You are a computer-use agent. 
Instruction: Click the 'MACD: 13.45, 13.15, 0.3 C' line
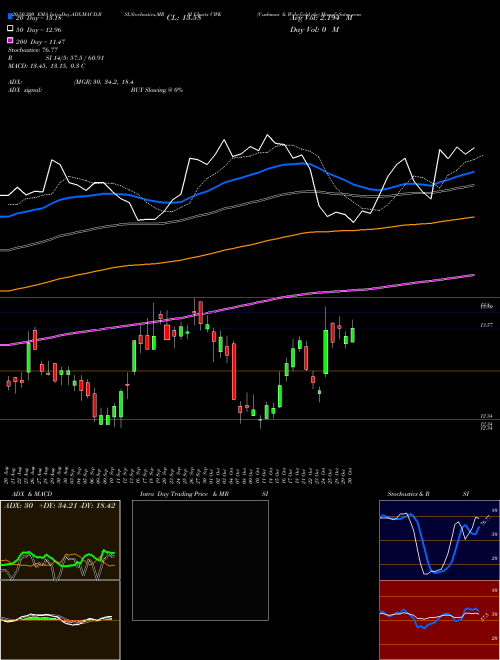coord(47,66)
